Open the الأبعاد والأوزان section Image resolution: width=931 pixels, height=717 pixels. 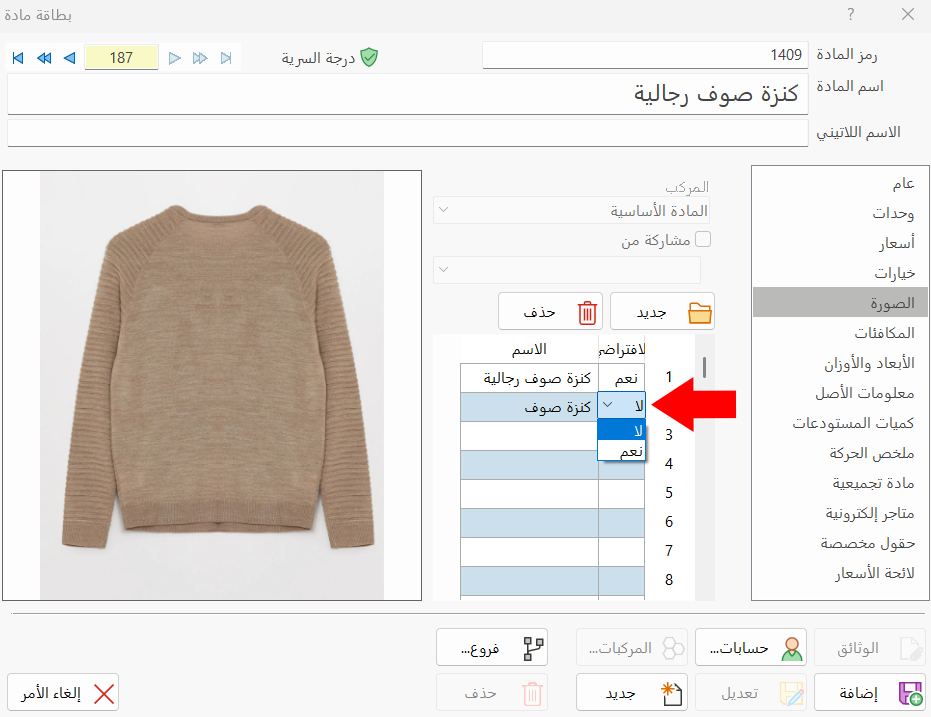840,363
